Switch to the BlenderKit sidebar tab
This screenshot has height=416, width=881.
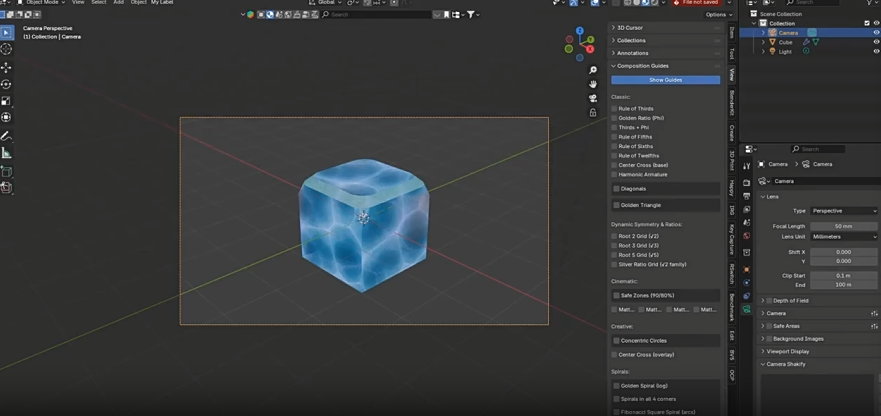click(732, 102)
